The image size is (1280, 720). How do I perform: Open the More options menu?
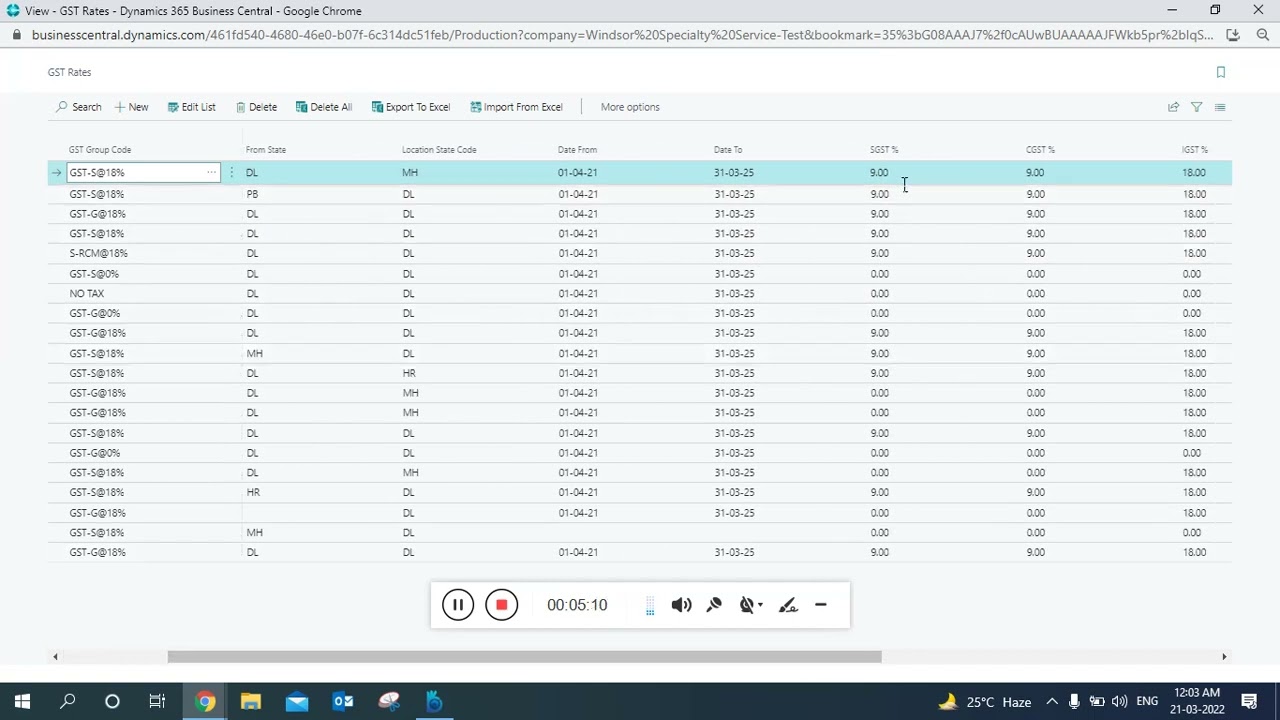coord(630,107)
